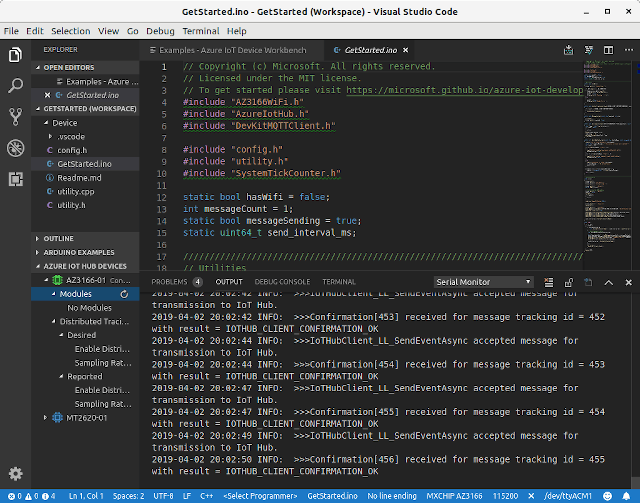Switch to Examples - Azure IoT Device Workbench tab

(232, 50)
